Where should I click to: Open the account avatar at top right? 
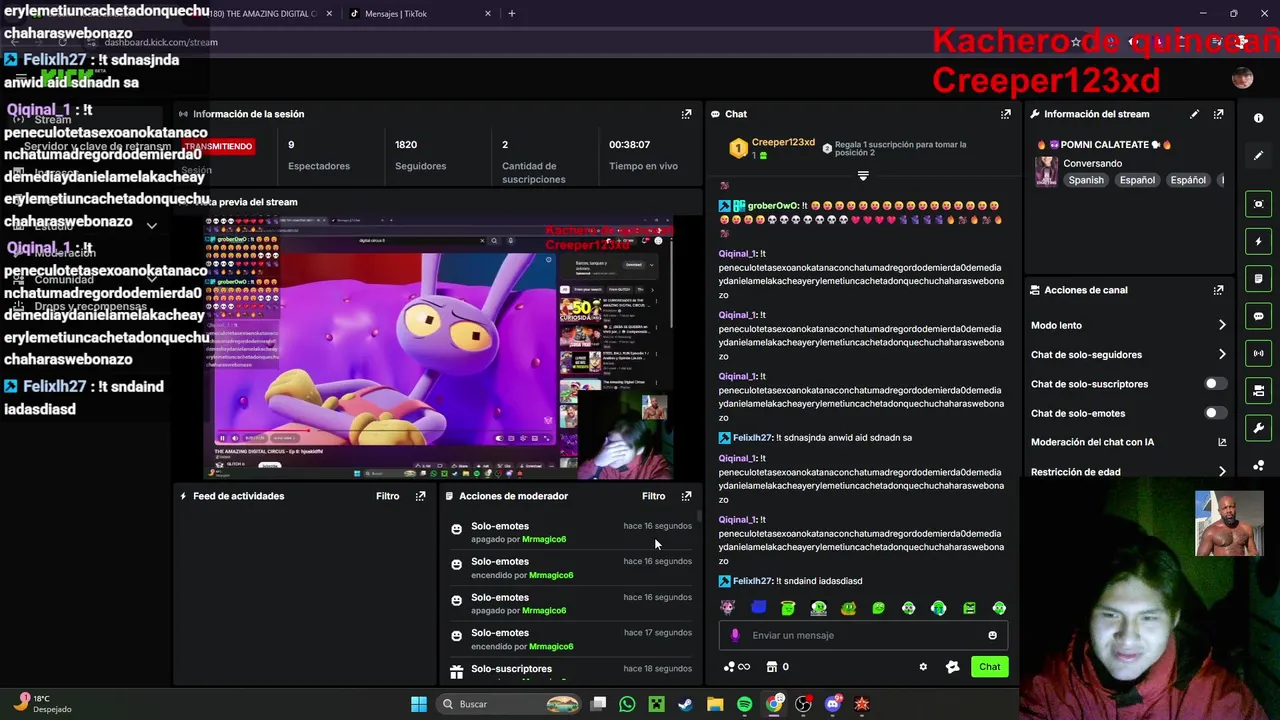1243,79
